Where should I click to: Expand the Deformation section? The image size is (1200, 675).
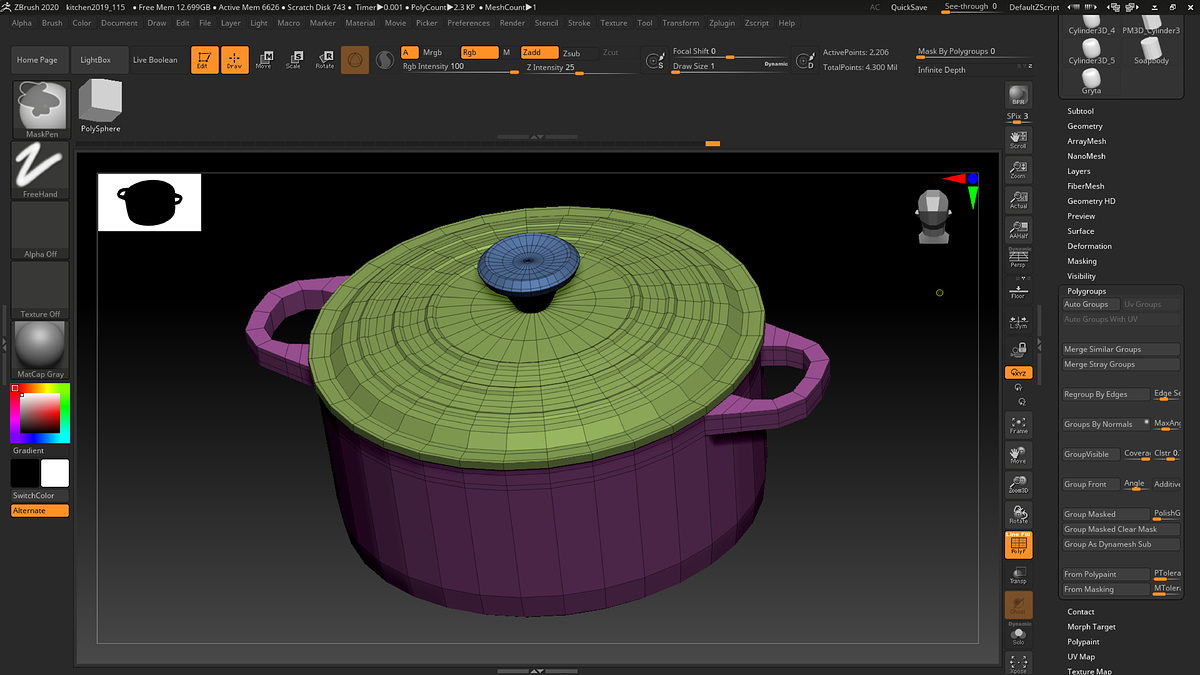1089,246
